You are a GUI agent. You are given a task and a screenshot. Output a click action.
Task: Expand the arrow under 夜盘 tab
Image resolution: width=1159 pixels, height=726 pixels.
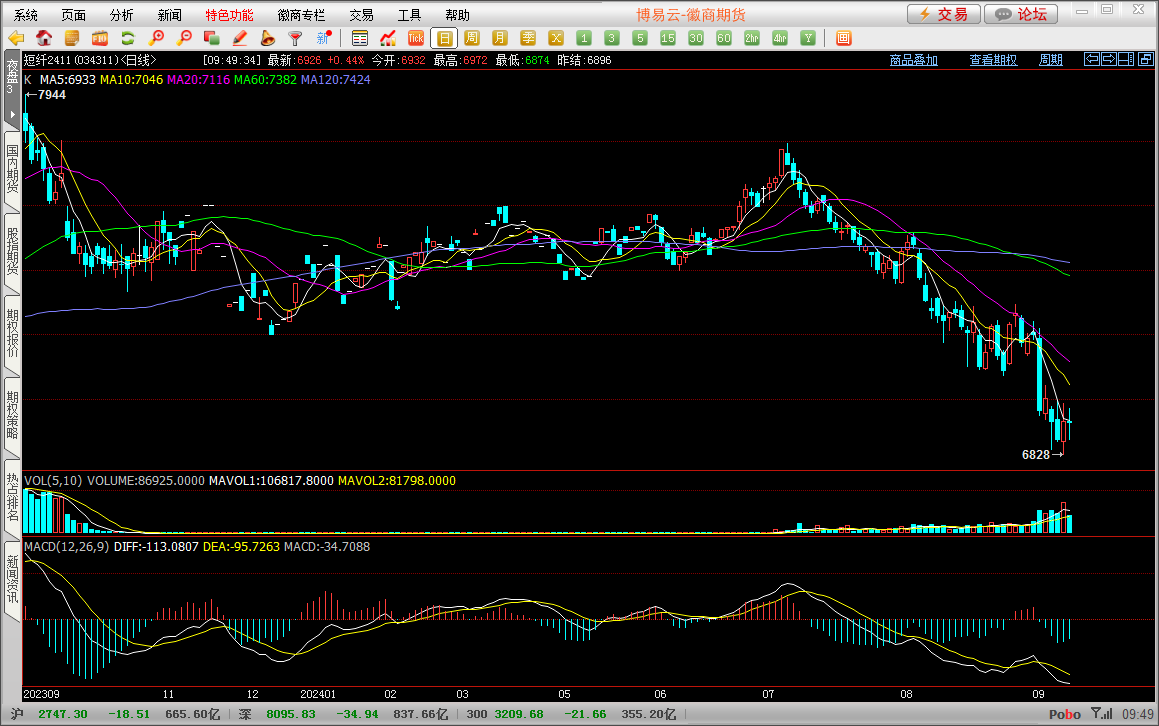coord(12,115)
